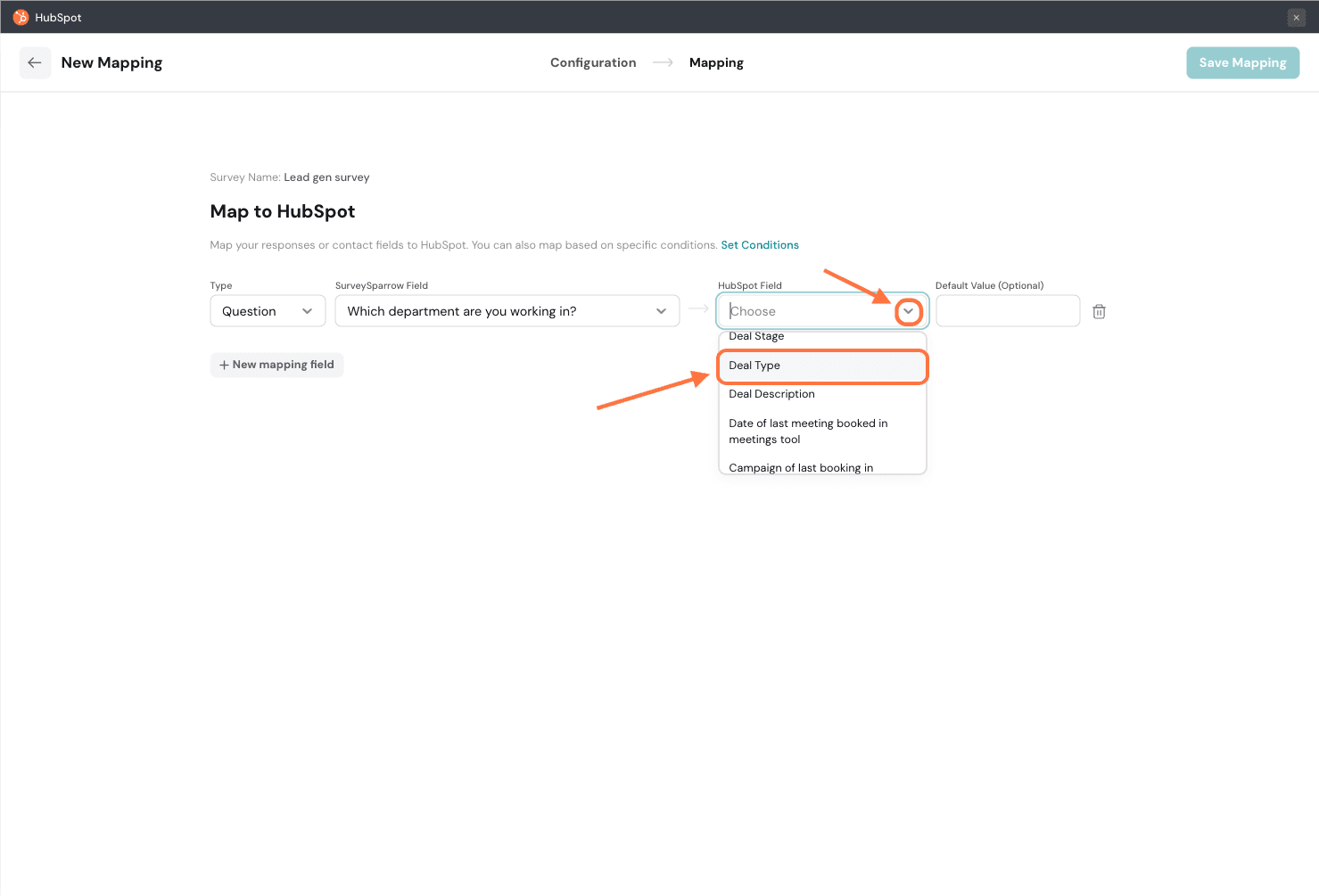
Task: Click into the HubSpot Field search box
Action: point(807,311)
